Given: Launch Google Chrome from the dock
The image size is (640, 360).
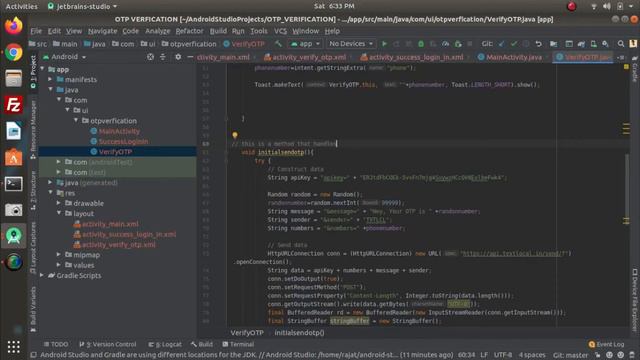Looking at the screenshot, I should [13, 52].
